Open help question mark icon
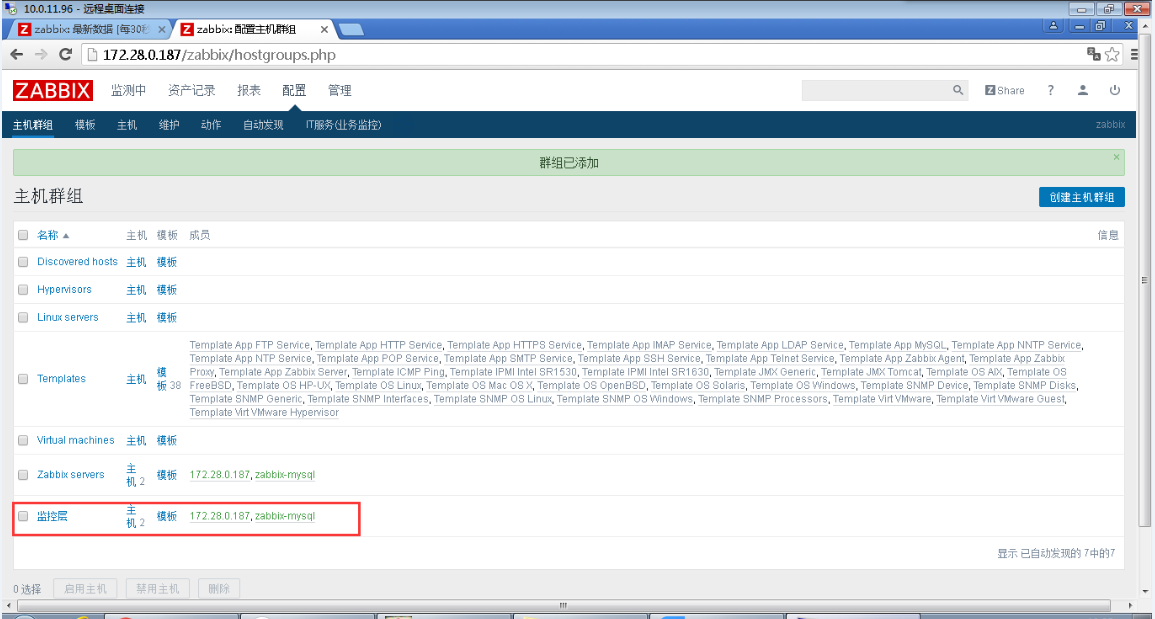Image resolution: width=1155 pixels, height=619 pixels. [x=1050, y=90]
